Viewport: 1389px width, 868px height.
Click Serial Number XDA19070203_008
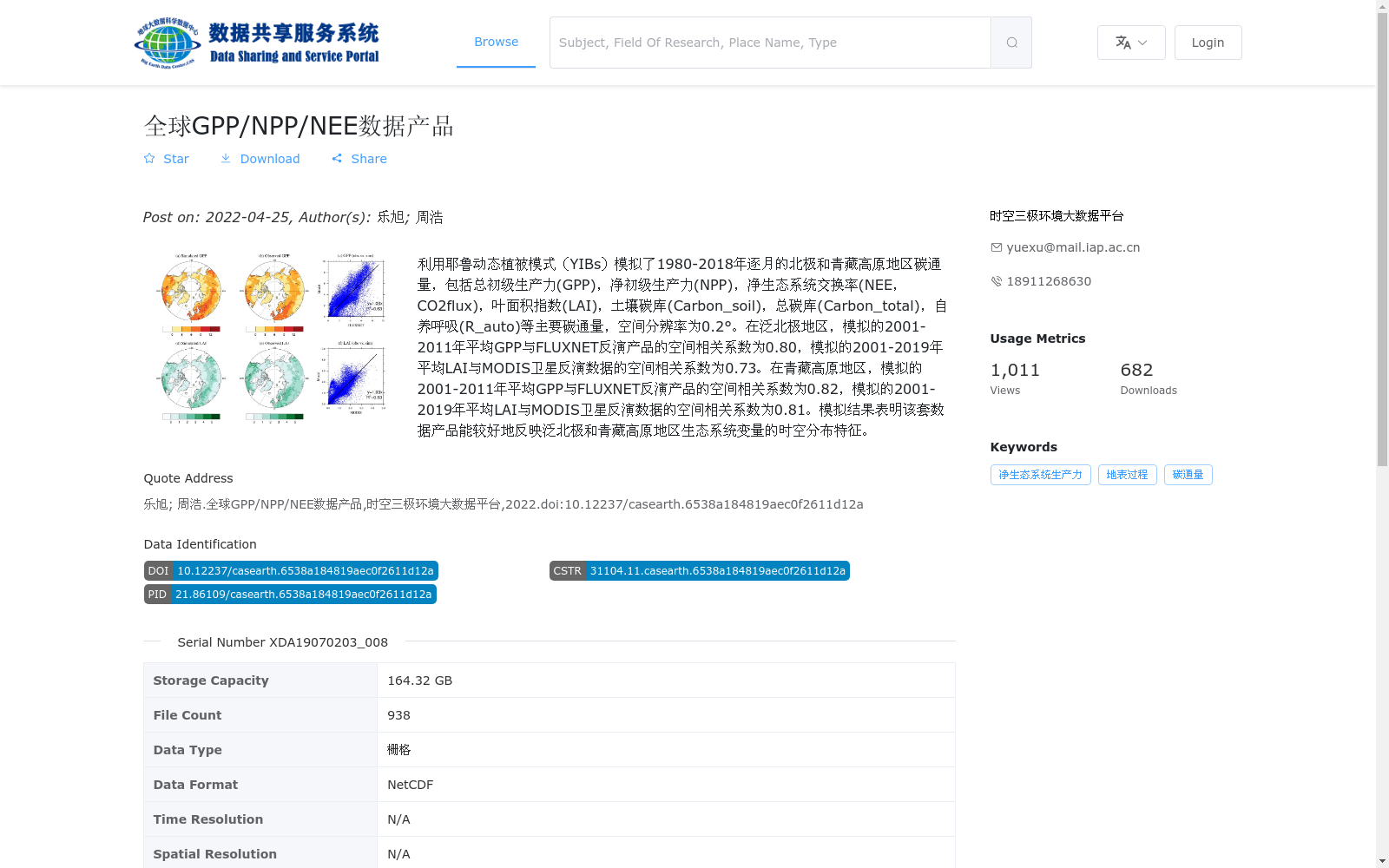click(282, 642)
